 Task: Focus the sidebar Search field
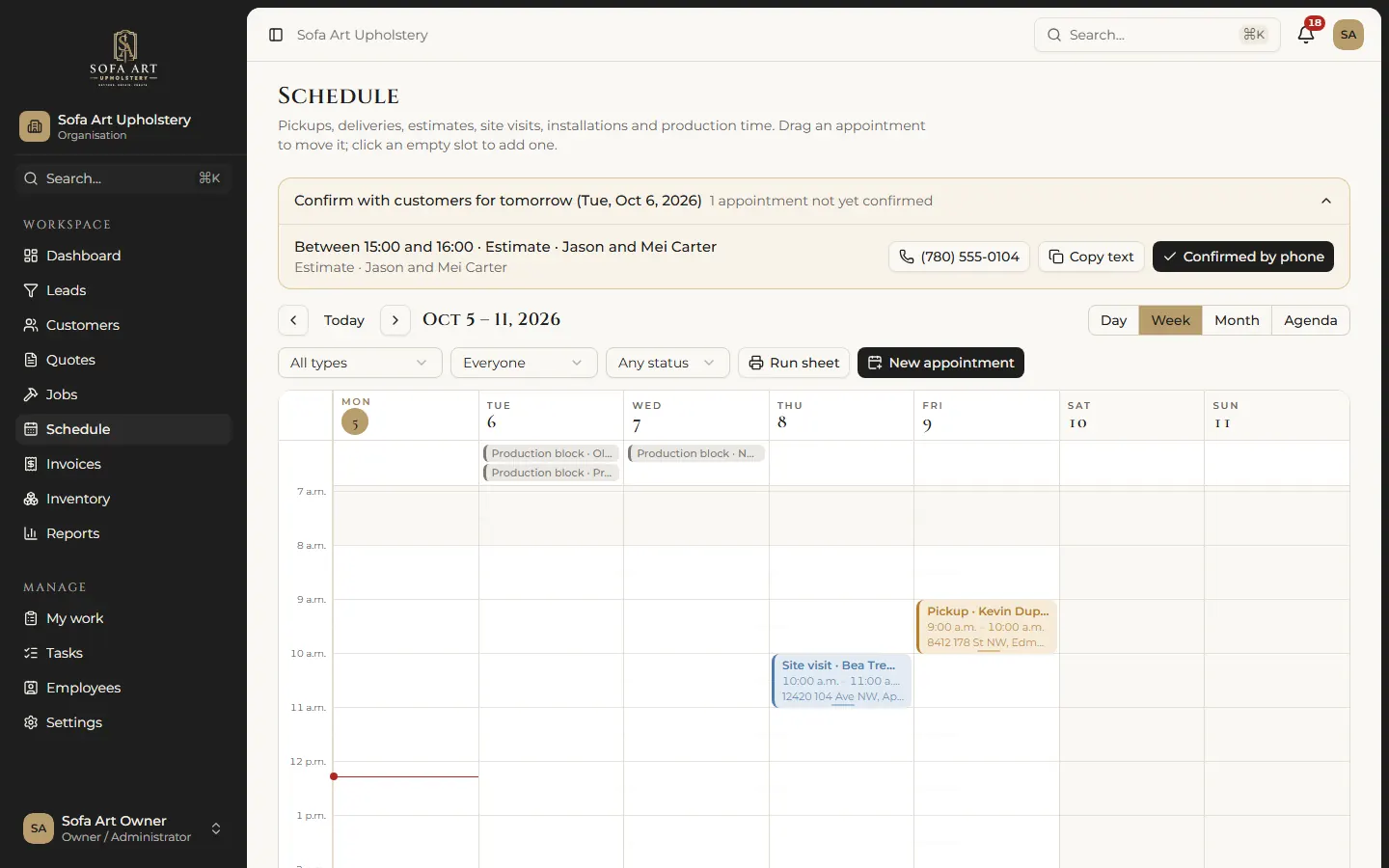click(x=123, y=178)
